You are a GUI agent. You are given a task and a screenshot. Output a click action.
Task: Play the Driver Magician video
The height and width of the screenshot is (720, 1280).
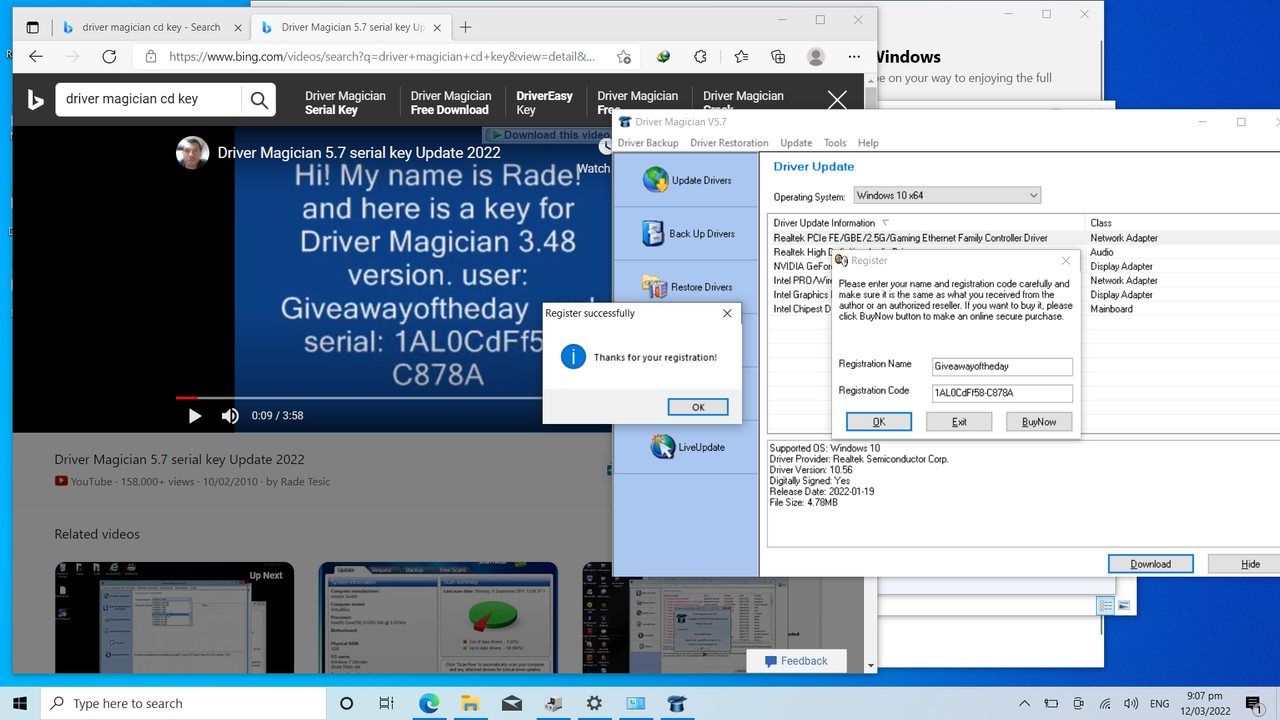click(195, 415)
